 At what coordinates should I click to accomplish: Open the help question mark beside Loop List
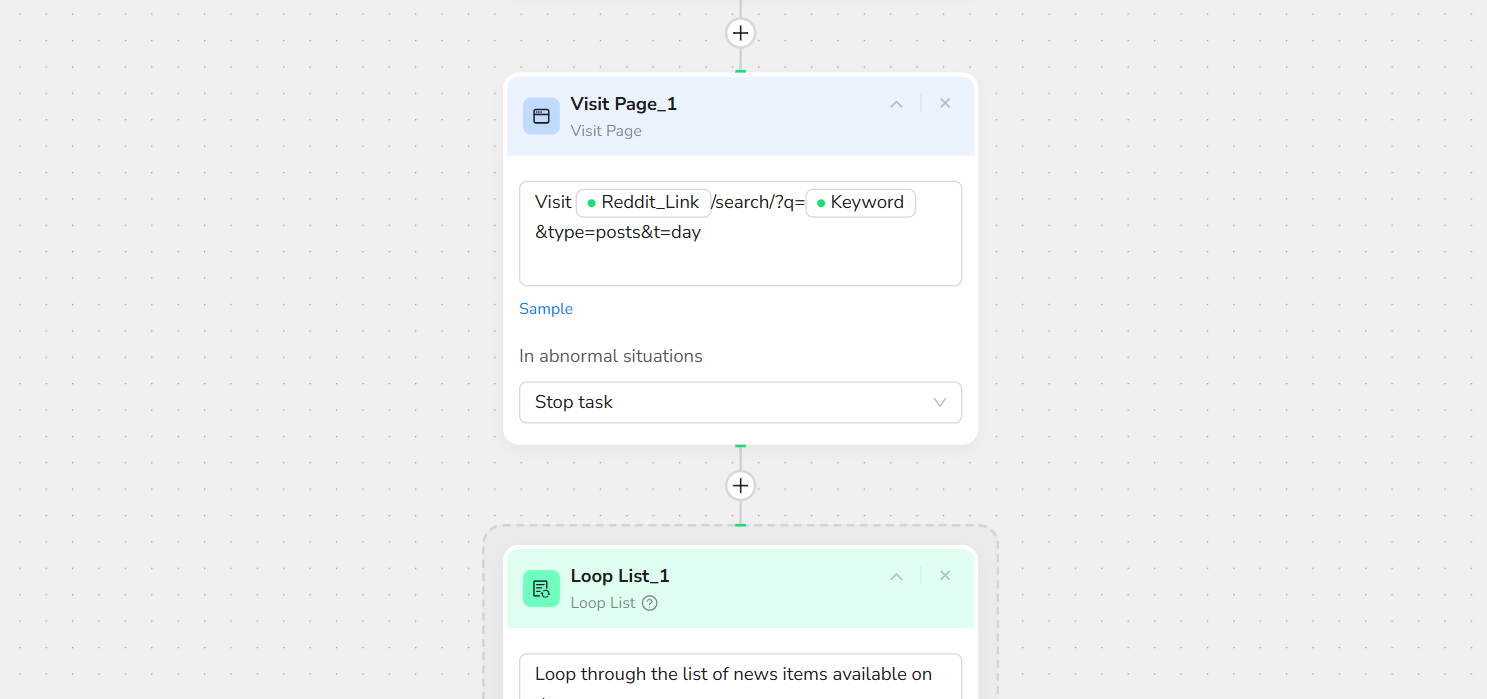pyautogui.click(x=650, y=603)
